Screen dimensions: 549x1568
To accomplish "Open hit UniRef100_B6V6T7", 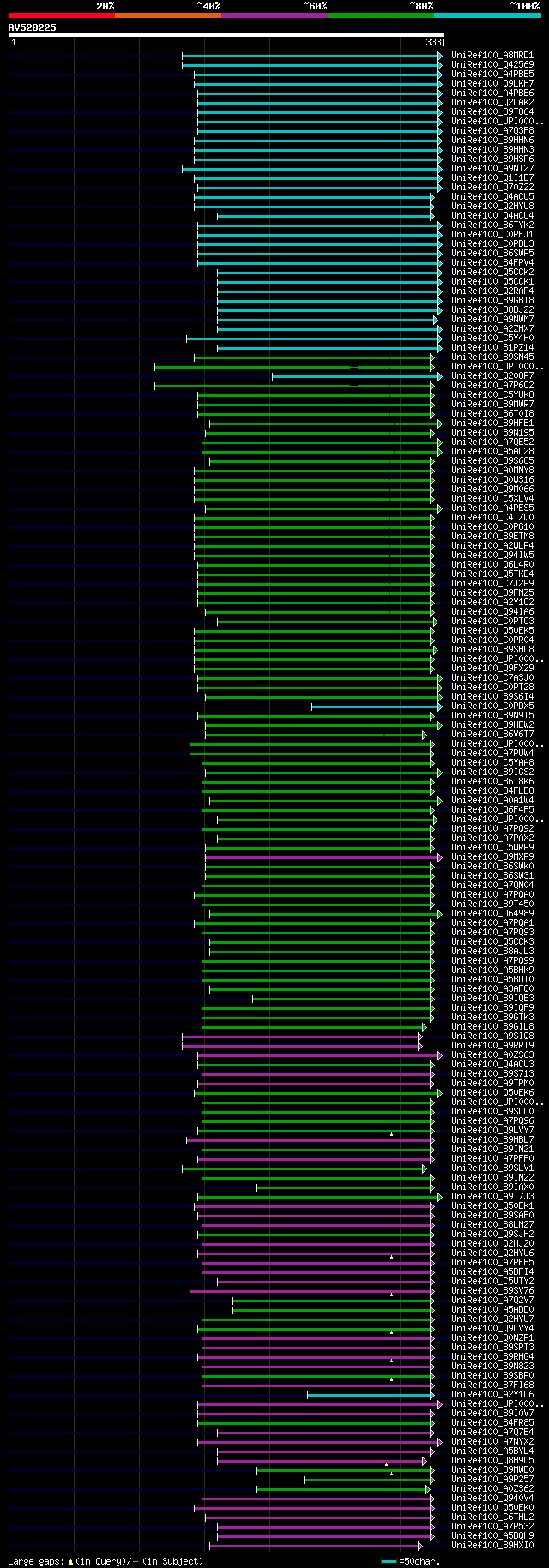I will click(492, 735).
